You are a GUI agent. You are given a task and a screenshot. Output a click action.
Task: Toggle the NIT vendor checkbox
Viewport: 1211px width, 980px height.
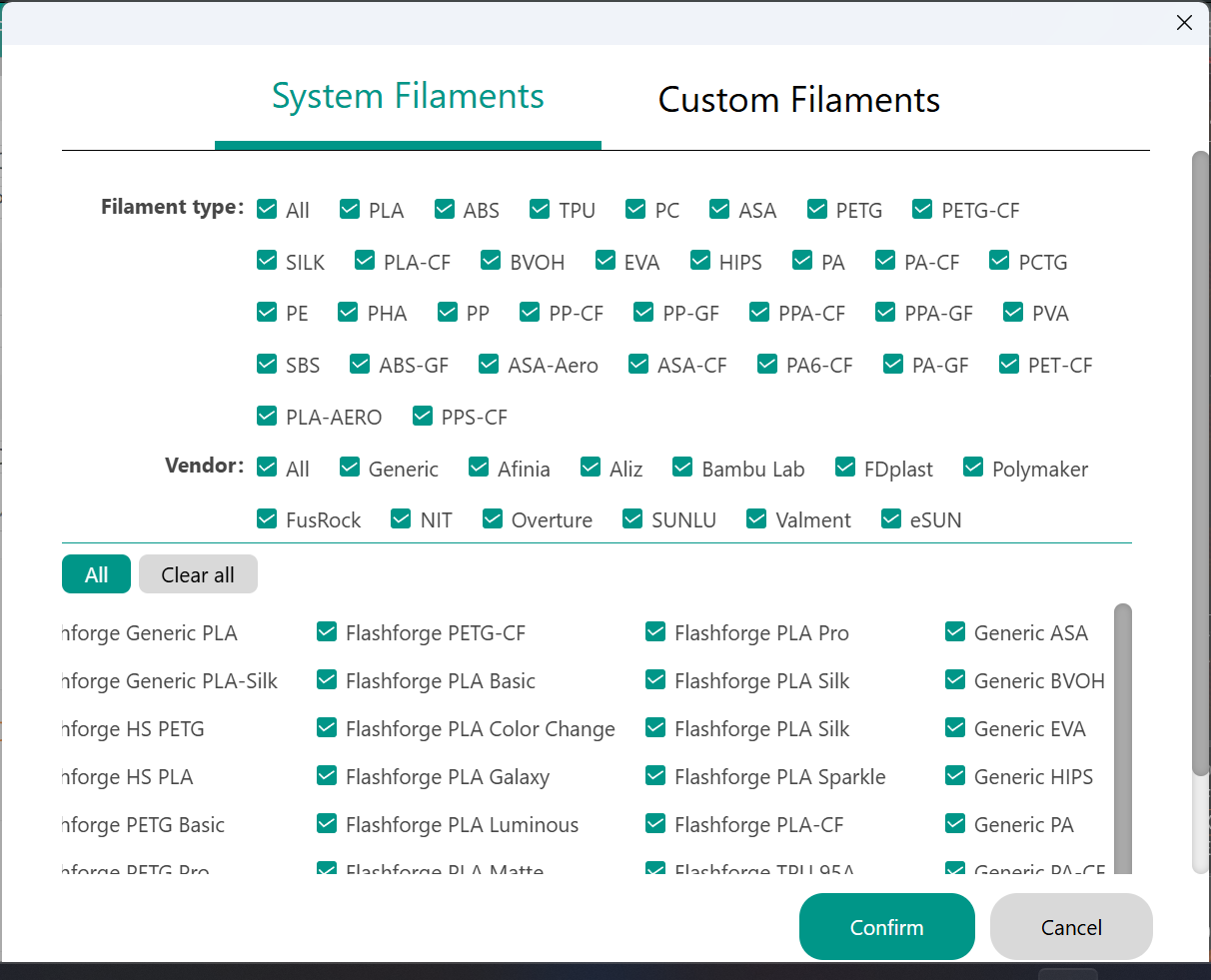[401, 518]
